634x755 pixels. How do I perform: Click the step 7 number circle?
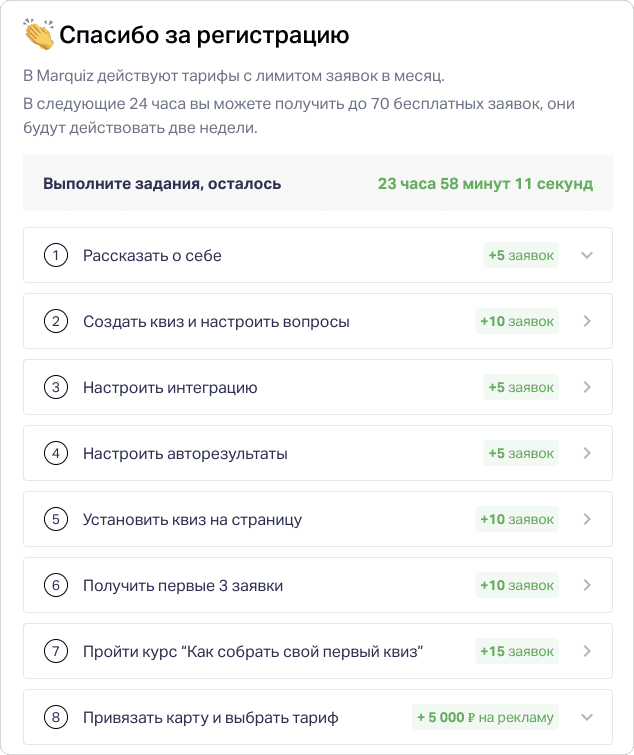coord(55,651)
